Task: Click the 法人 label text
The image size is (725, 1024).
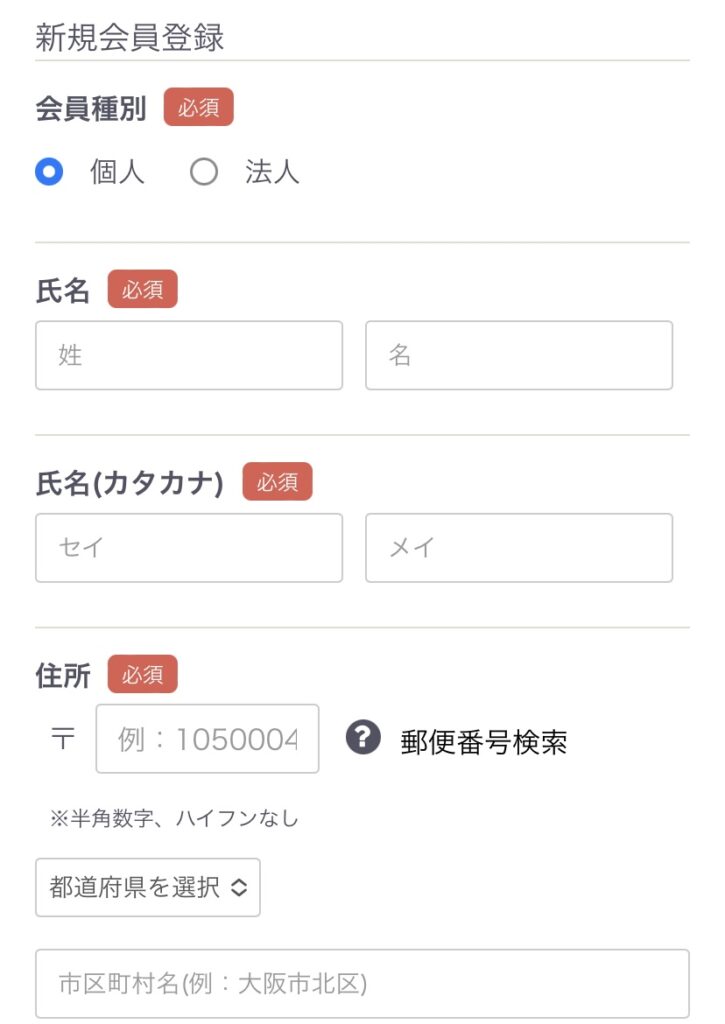Action: [x=272, y=172]
